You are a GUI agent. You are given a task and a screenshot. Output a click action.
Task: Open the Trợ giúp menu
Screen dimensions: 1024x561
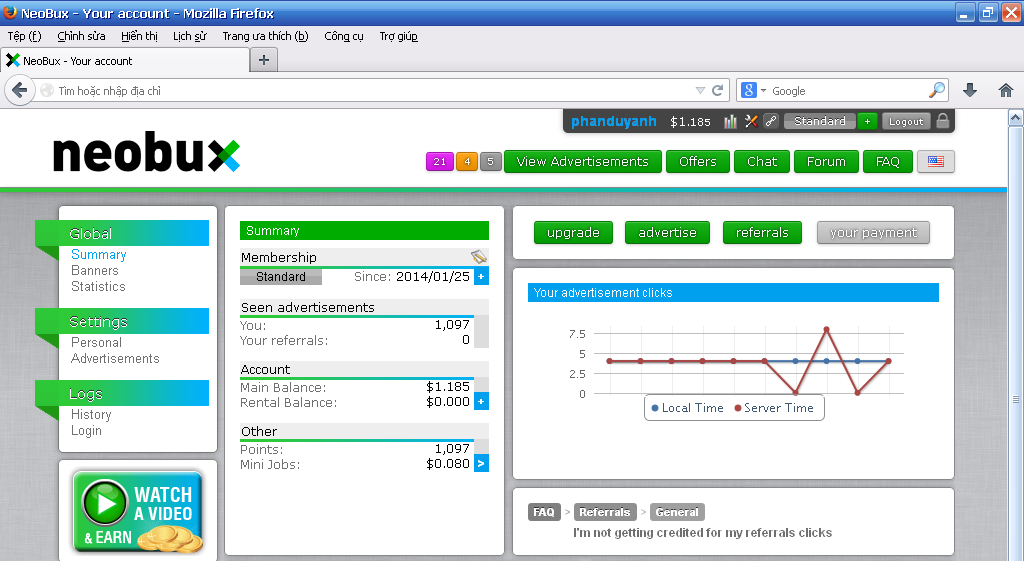[398, 36]
